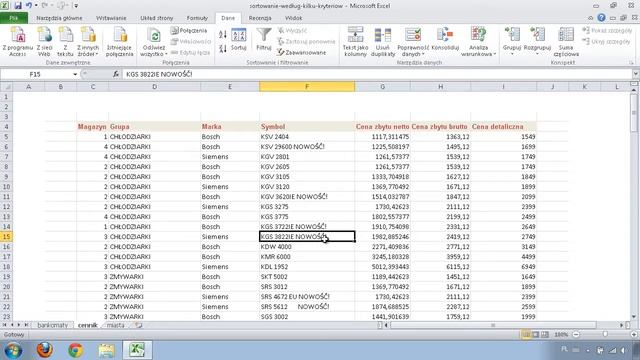
Task: Switch to Page Layout view button
Action: [x=536, y=335]
